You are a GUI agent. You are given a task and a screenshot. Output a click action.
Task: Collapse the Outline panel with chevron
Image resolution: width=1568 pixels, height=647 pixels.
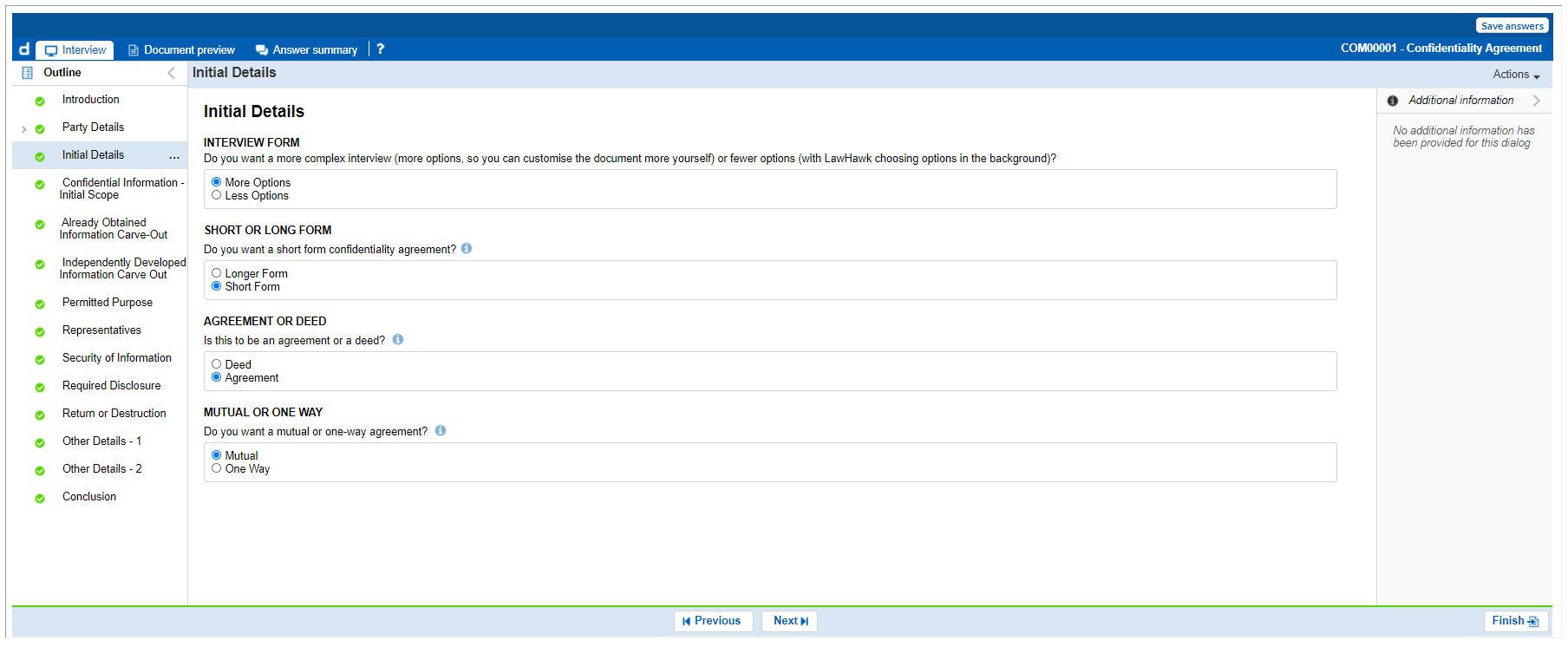click(x=171, y=73)
